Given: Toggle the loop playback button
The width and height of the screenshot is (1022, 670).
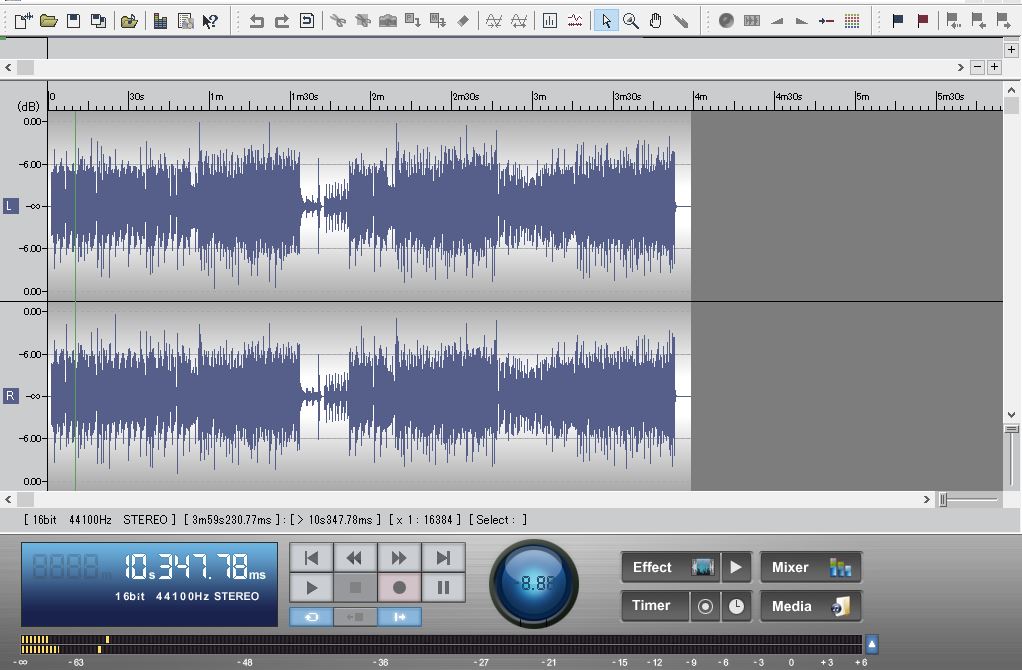Looking at the screenshot, I should pos(311,617).
